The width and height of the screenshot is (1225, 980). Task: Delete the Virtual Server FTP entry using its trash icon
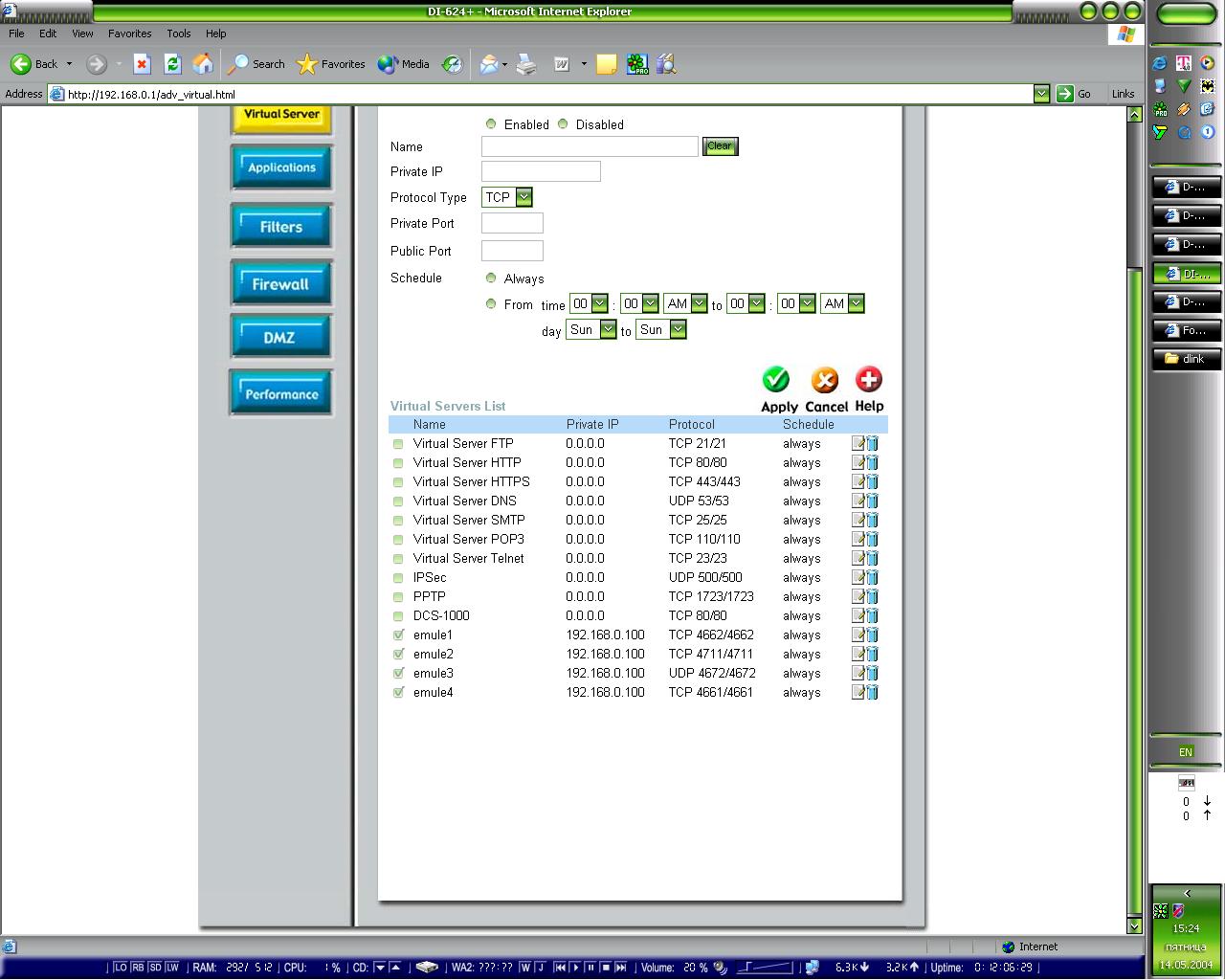coord(872,444)
